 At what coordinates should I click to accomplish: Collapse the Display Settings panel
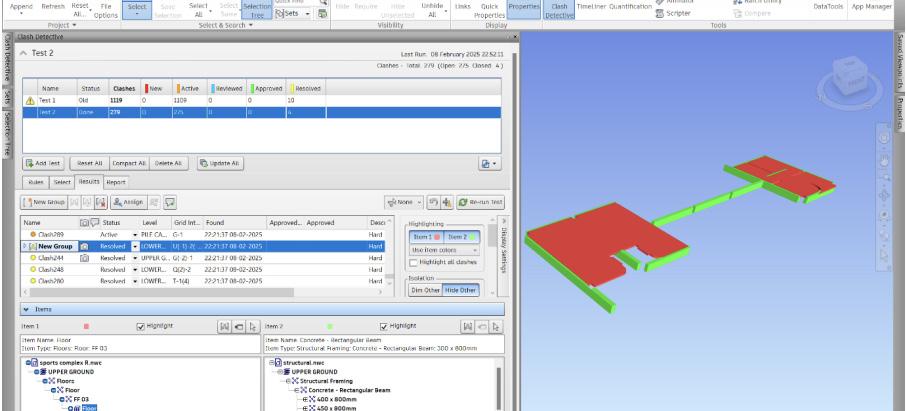pyautogui.click(x=503, y=220)
